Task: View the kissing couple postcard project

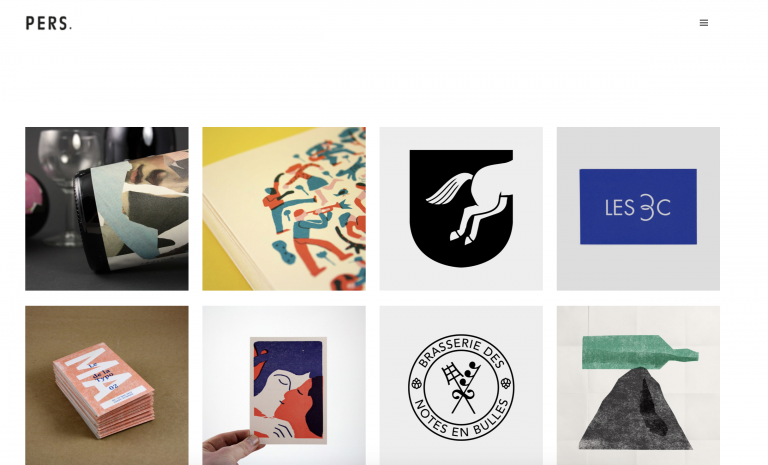Action: click(284, 386)
